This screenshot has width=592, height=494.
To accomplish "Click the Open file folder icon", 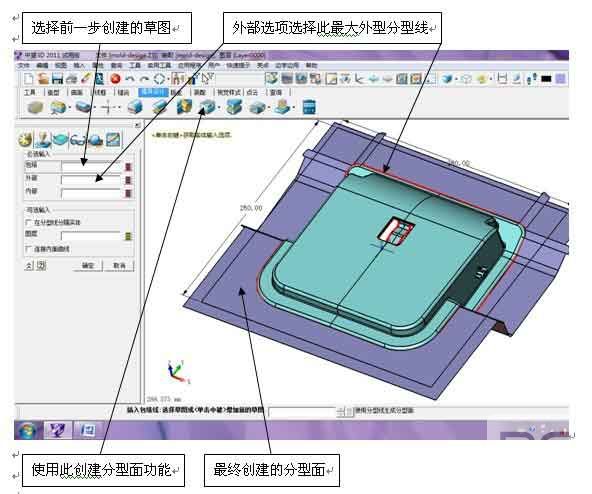I will [43, 79].
